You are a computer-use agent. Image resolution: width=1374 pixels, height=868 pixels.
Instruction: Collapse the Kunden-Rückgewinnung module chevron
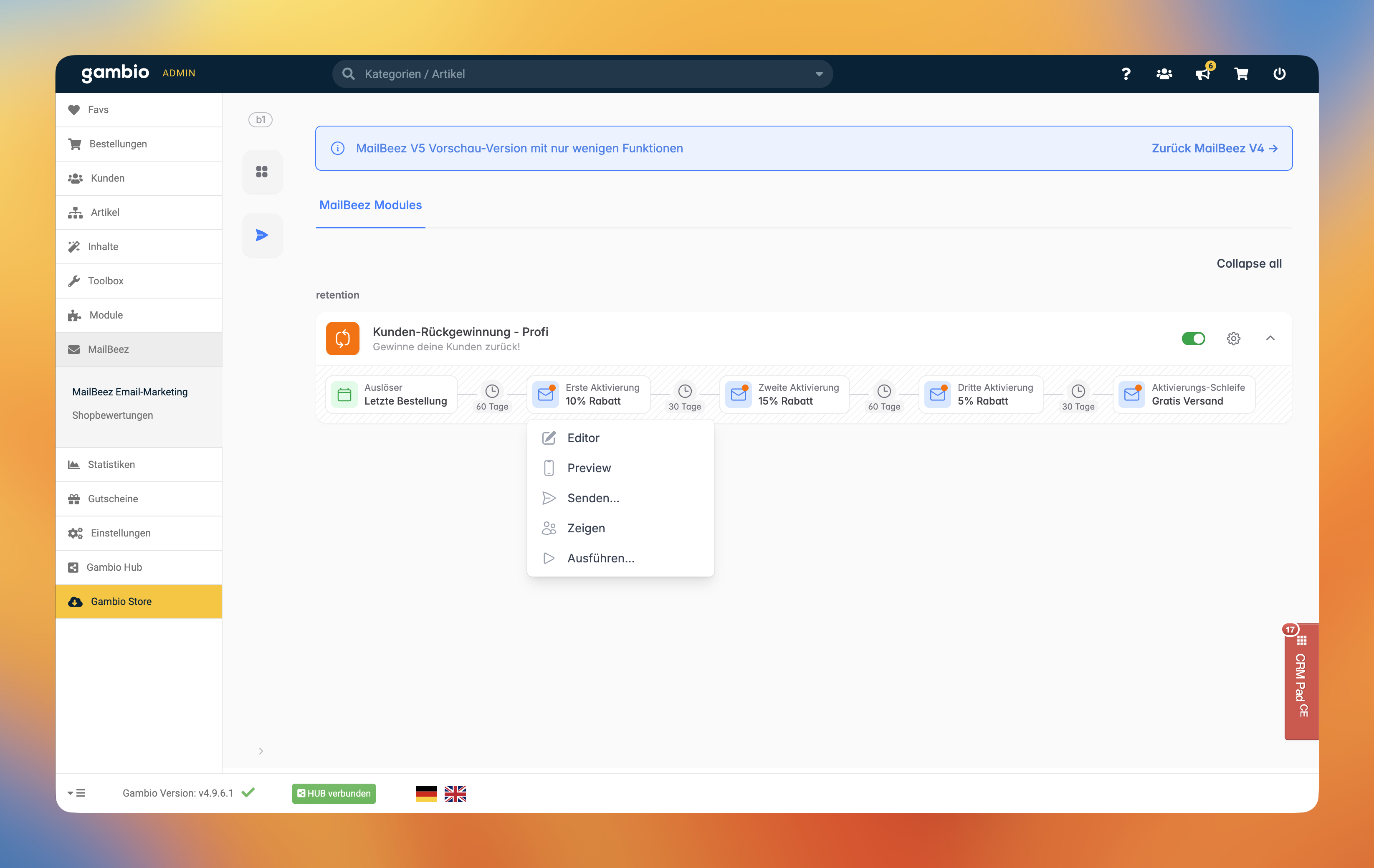point(1270,339)
